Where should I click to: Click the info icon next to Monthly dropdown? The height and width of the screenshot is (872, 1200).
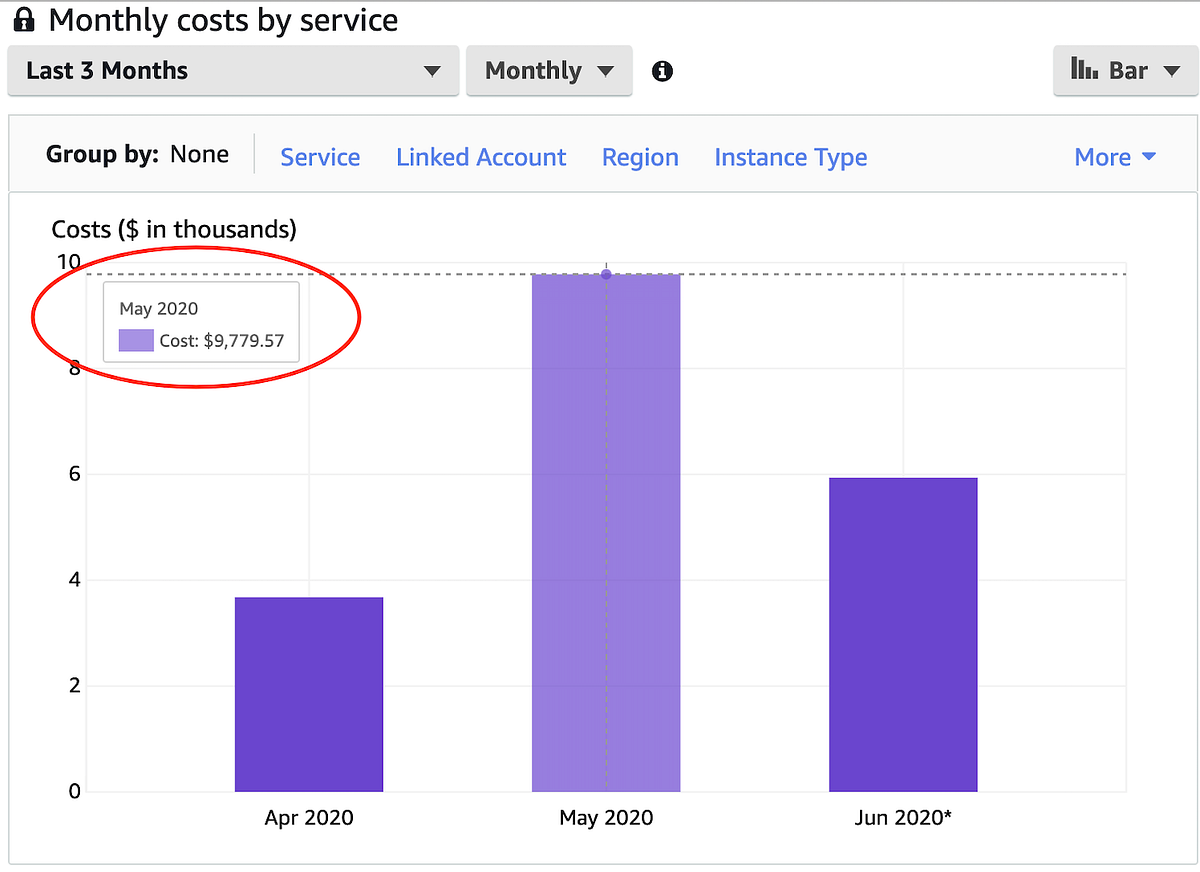click(661, 71)
